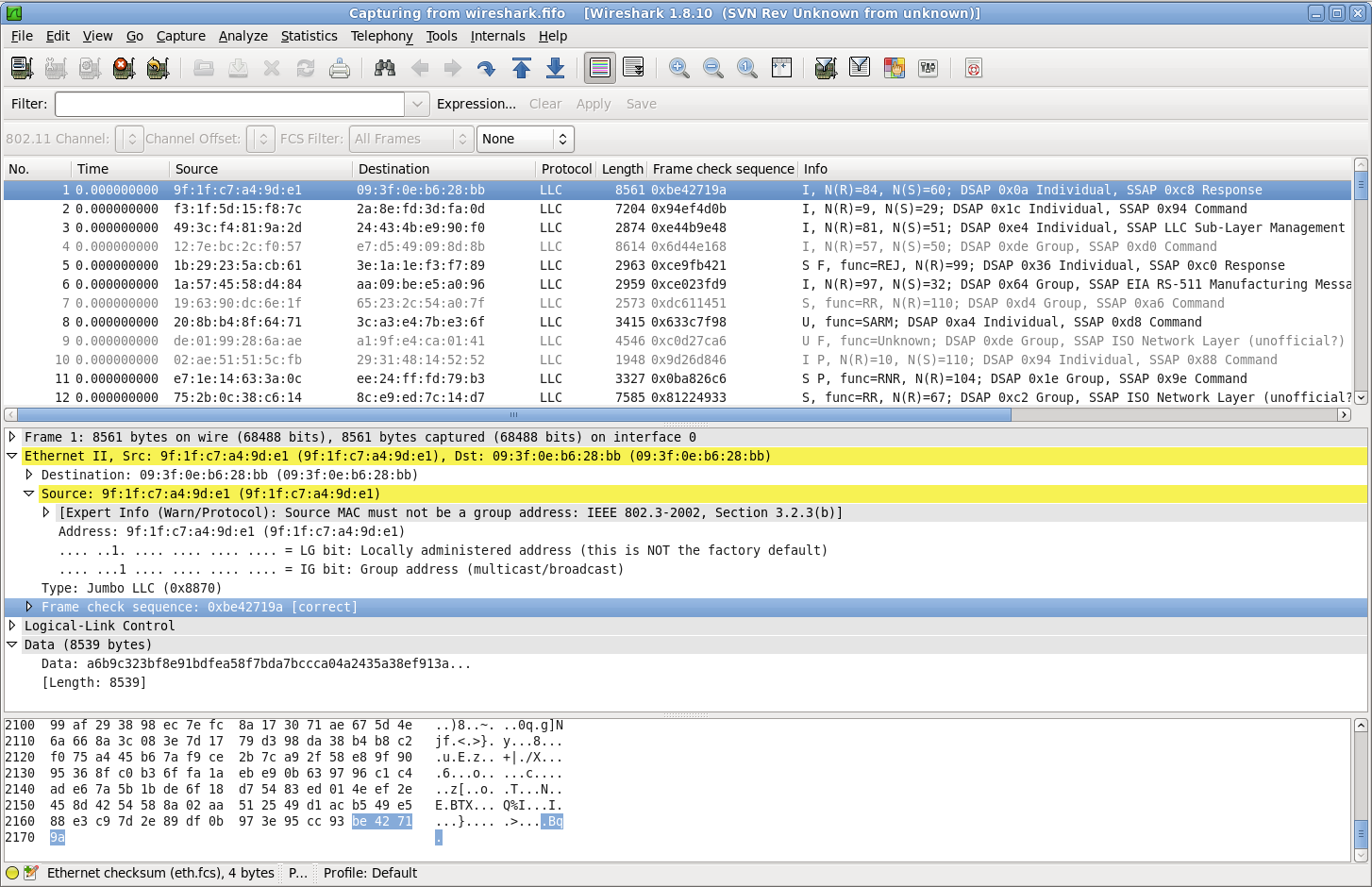Screen dimensions: 1372x887
Task: Restart the running live capture
Action: pyautogui.click(x=158, y=68)
